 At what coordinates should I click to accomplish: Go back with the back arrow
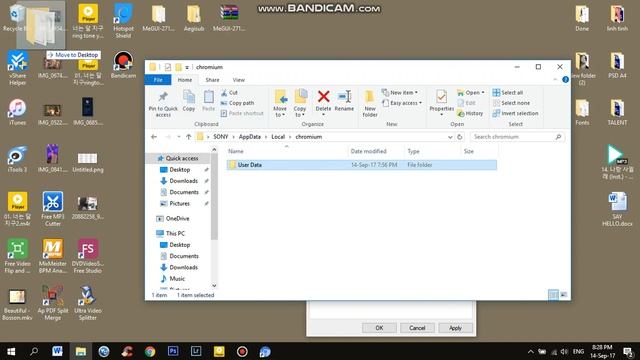pyautogui.click(x=154, y=137)
